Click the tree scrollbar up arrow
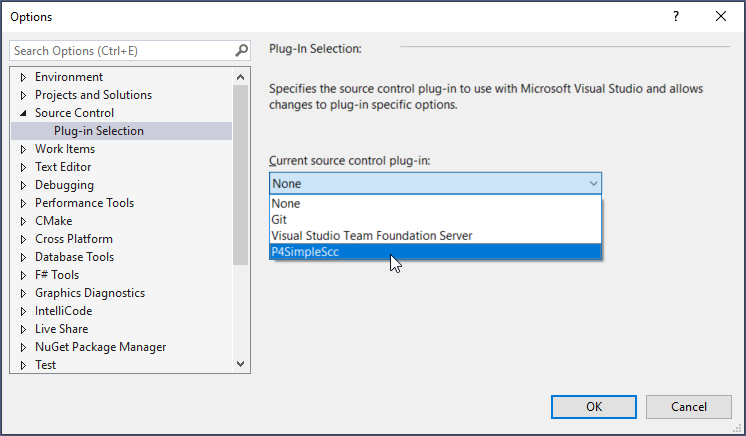Image resolution: width=746 pixels, height=436 pixels. [240, 77]
